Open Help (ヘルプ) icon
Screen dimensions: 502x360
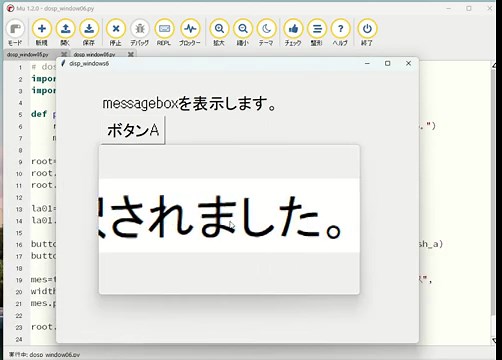pyautogui.click(x=340, y=32)
